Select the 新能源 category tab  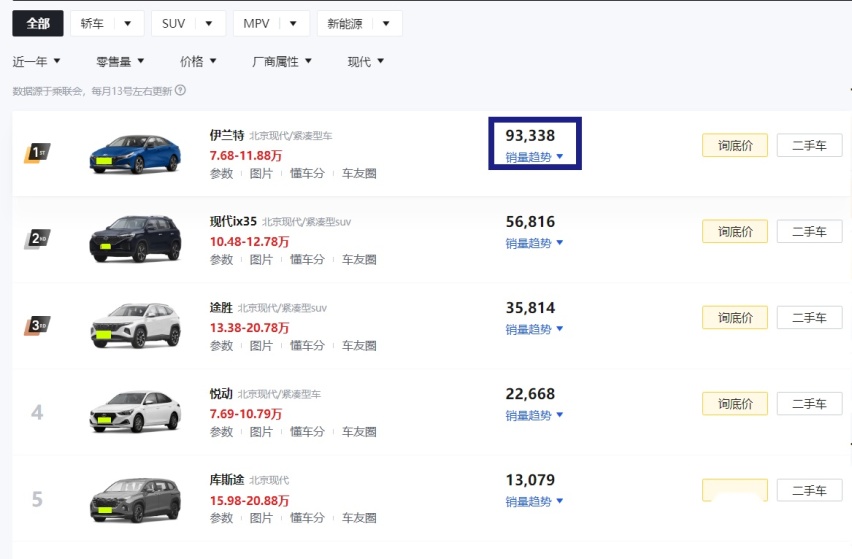[344, 23]
